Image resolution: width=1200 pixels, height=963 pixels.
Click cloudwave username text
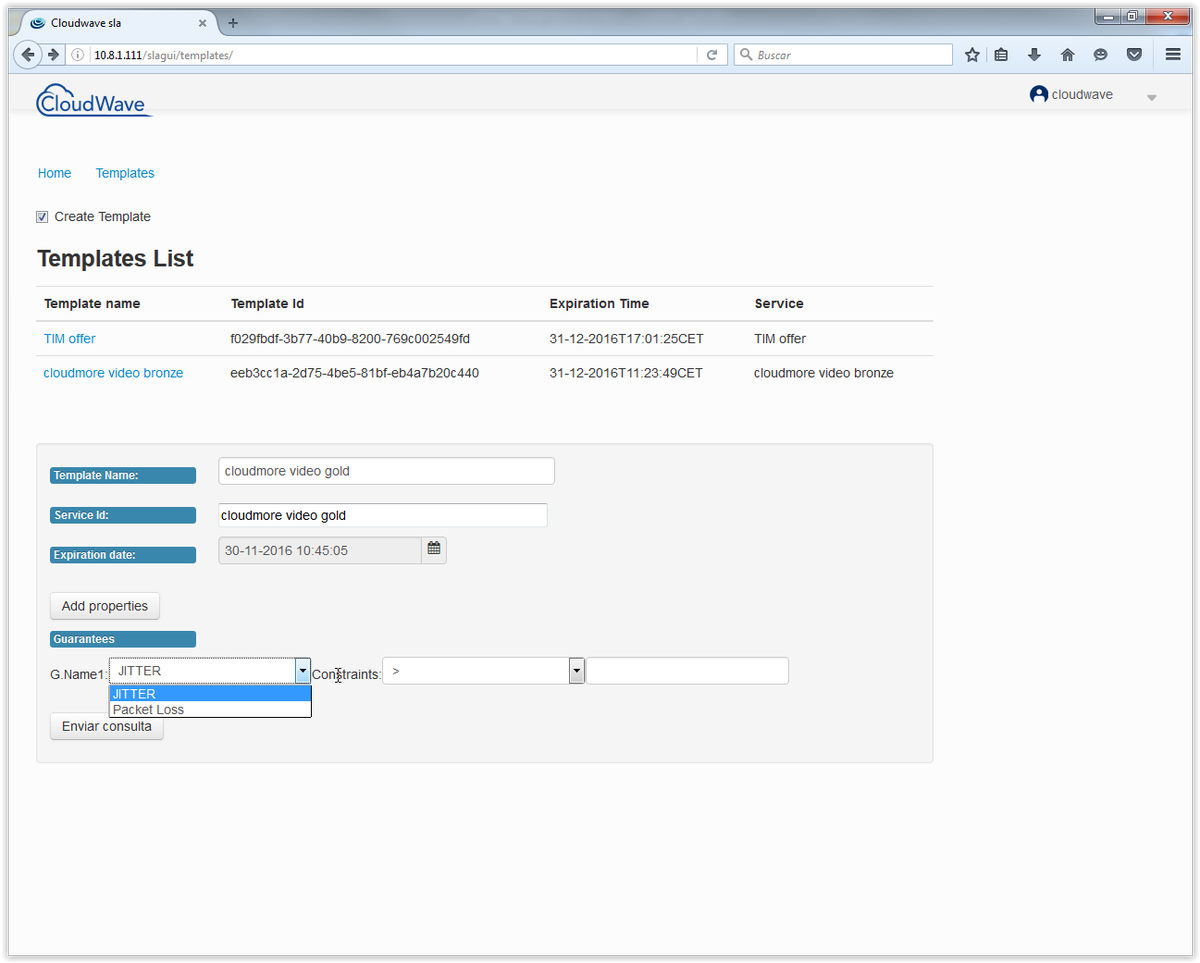pos(1082,94)
